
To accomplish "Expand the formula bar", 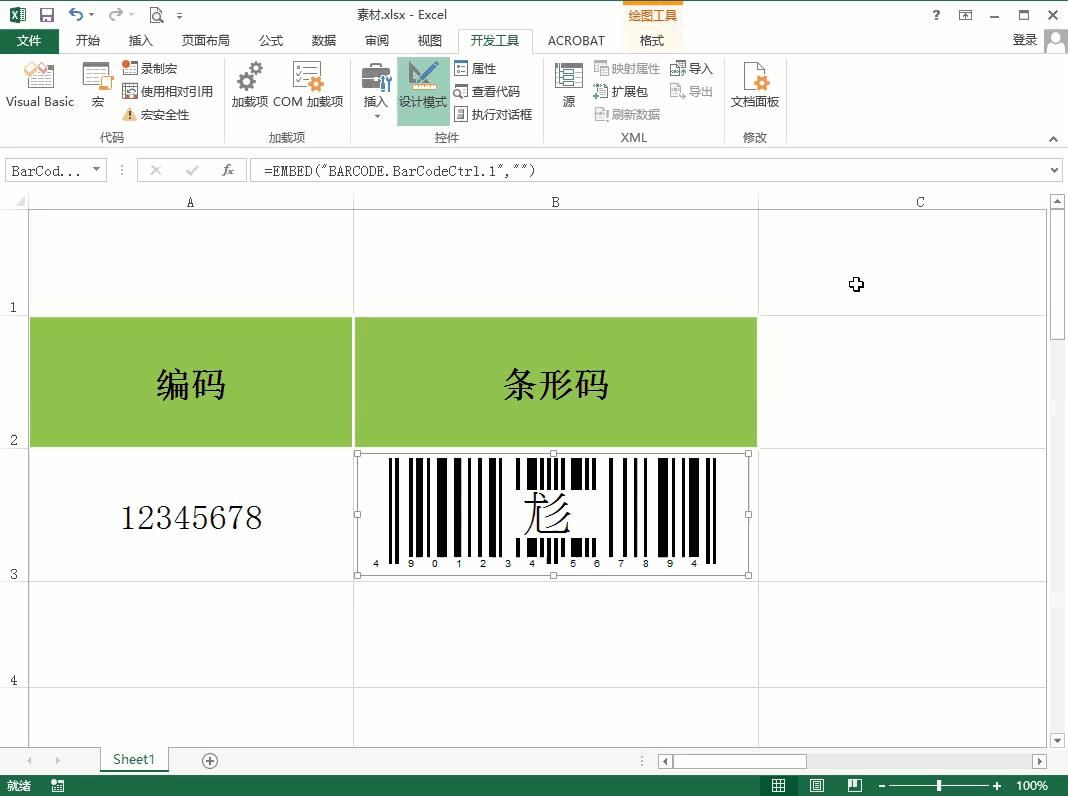I will click(x=1054, y=170).
